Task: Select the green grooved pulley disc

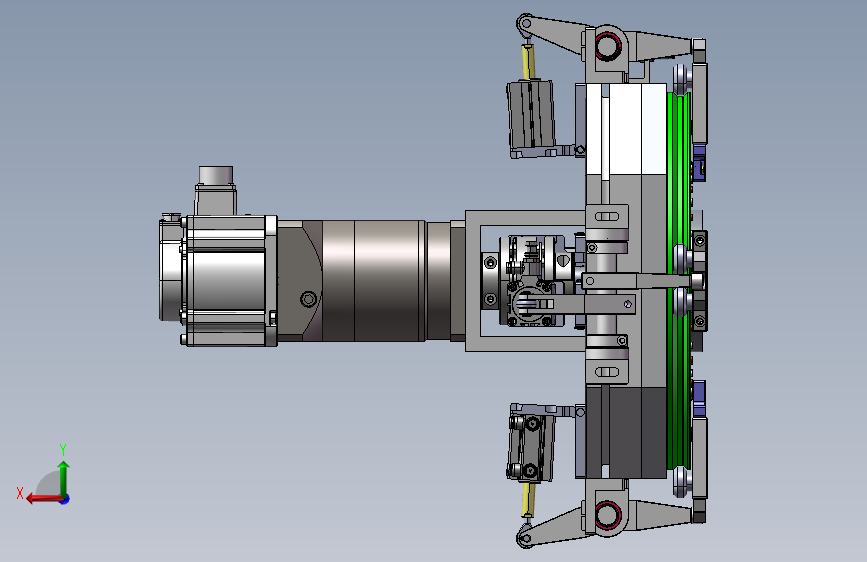Action: (x=678, y=281)
